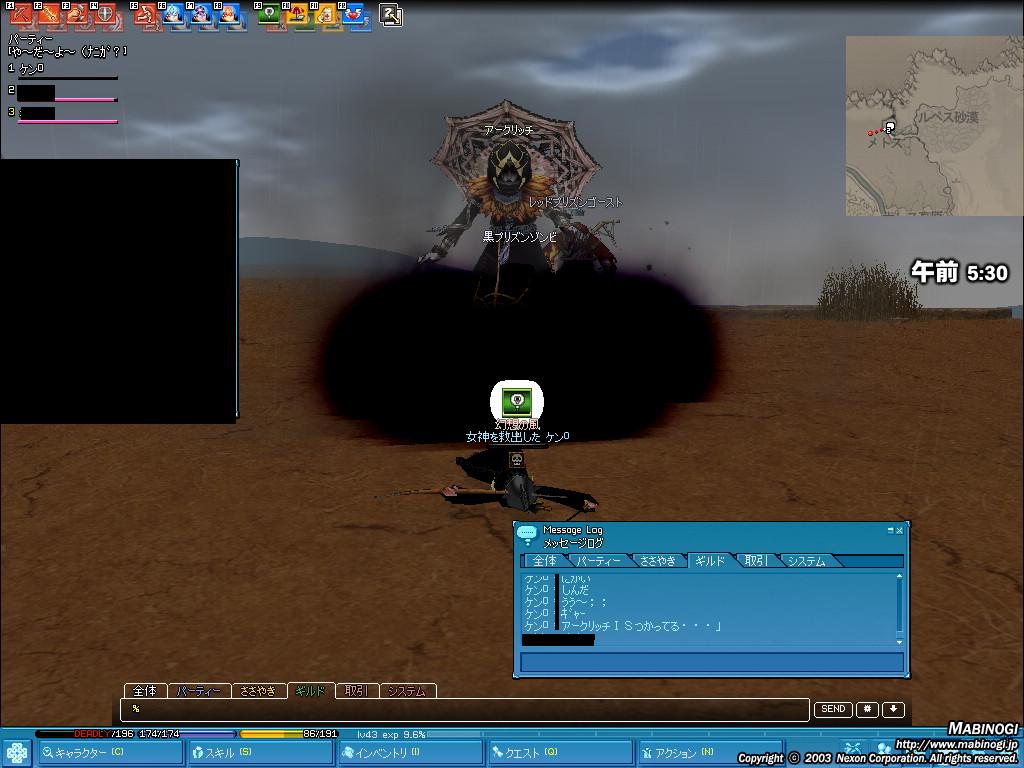Click the SEND chat button
This screenshot has height=768, width=1024.
coord(833,709)
